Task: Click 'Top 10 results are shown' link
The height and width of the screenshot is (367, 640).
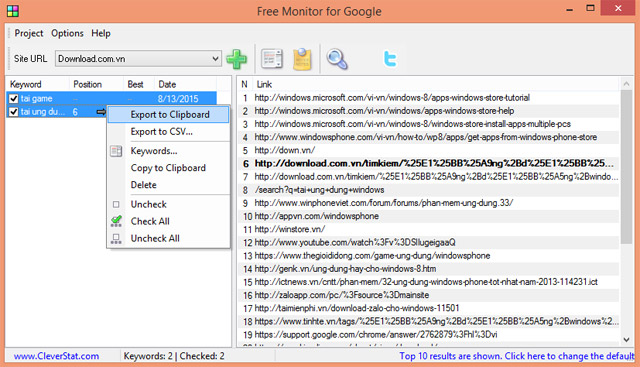Action: pyautogui.click(x=517, y=356)
